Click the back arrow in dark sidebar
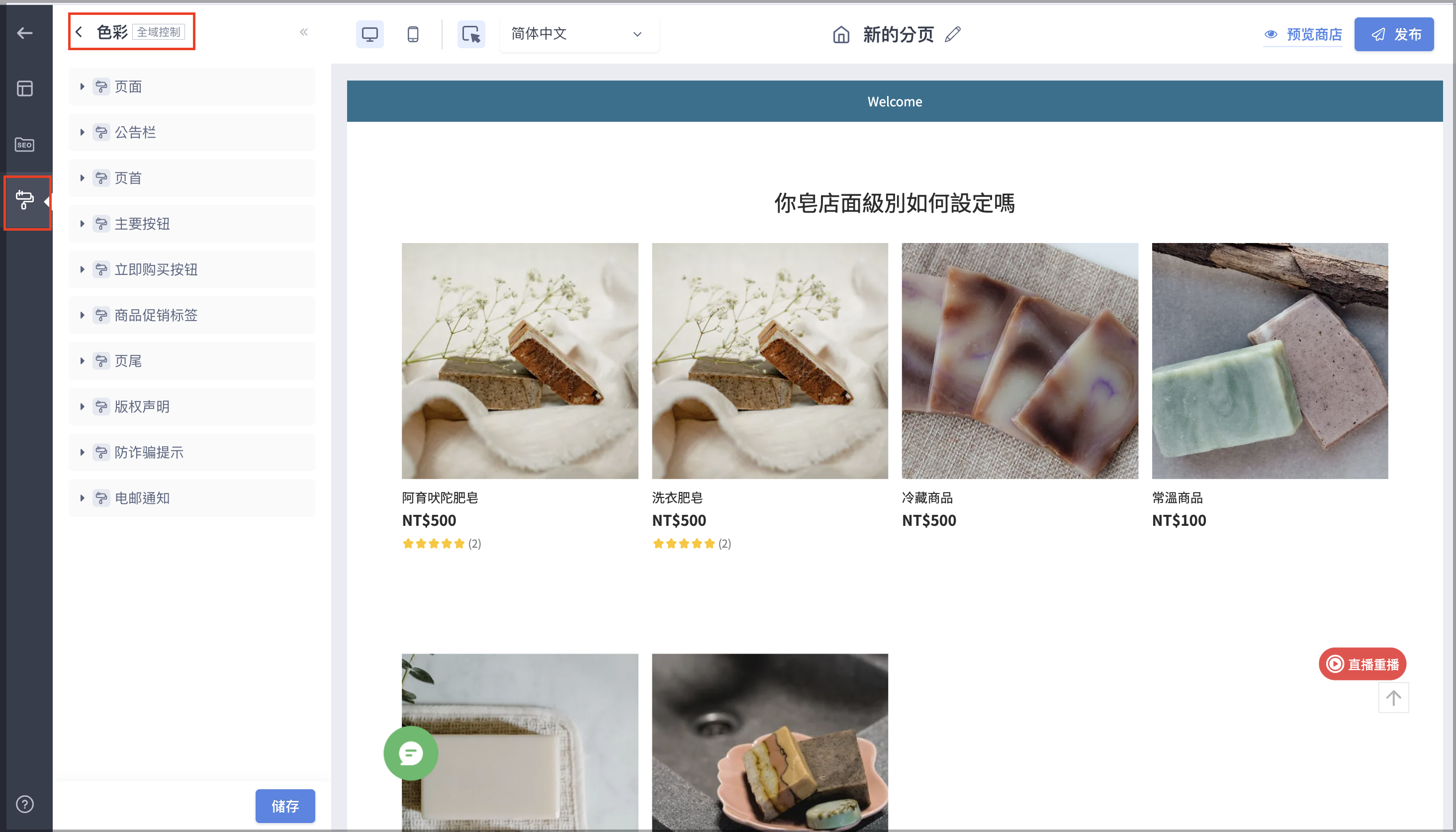The image size is (1456, 832). coord(24,33)
